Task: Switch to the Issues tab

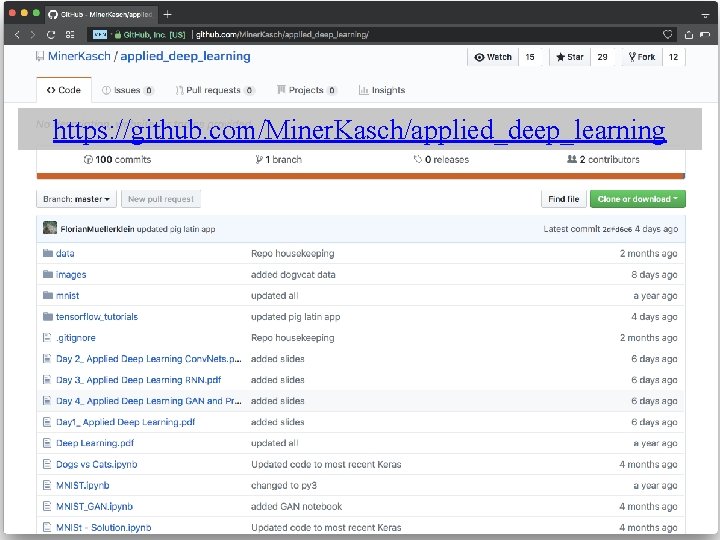Action: pyautogui.click(x=127, y=90)
